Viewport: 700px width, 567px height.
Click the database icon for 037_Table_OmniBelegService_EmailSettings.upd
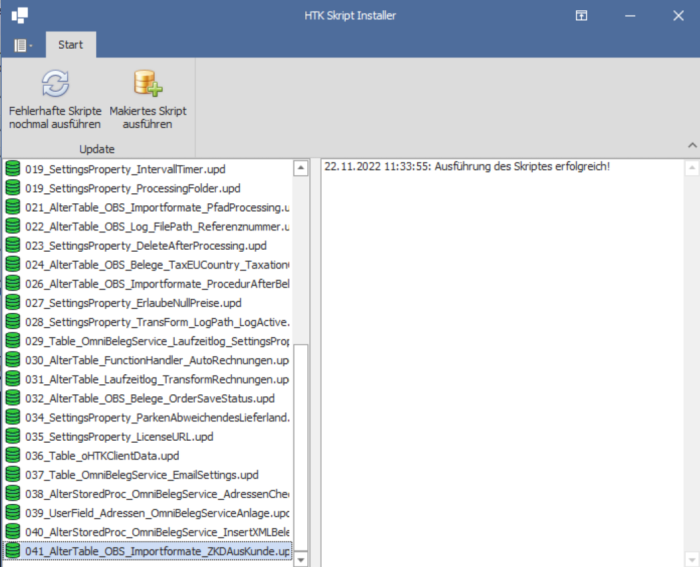[13, 475]
